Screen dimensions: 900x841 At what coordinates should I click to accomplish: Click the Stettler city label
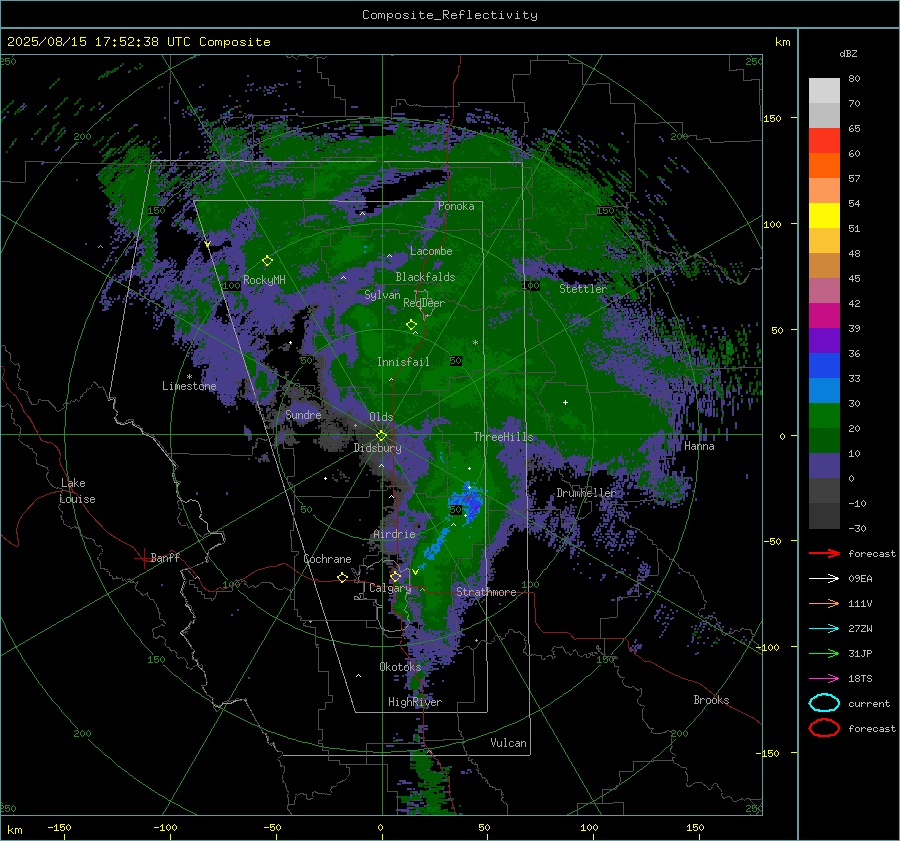click(x=583, y=289)
